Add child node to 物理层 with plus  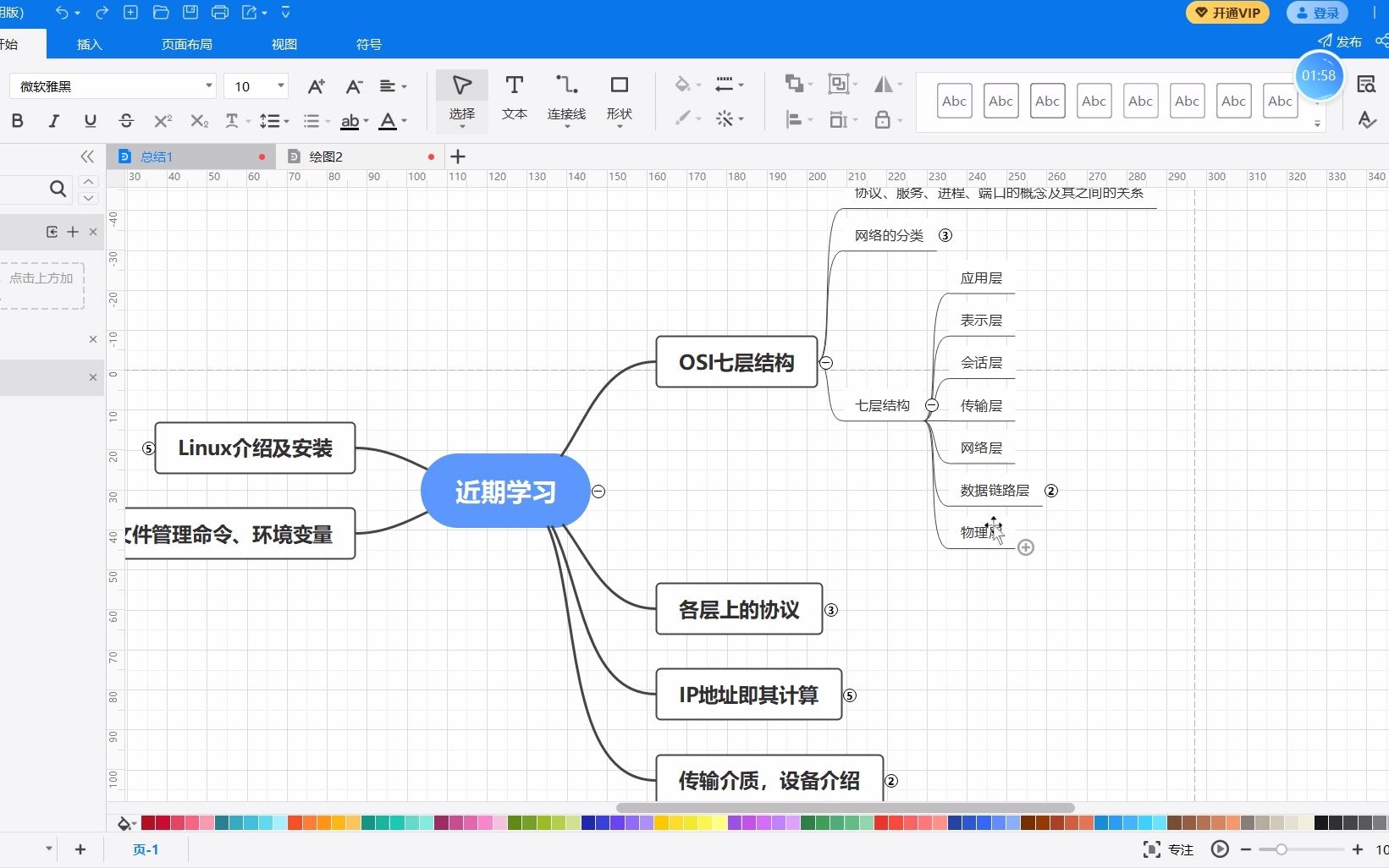click(x=1026, y=547)
